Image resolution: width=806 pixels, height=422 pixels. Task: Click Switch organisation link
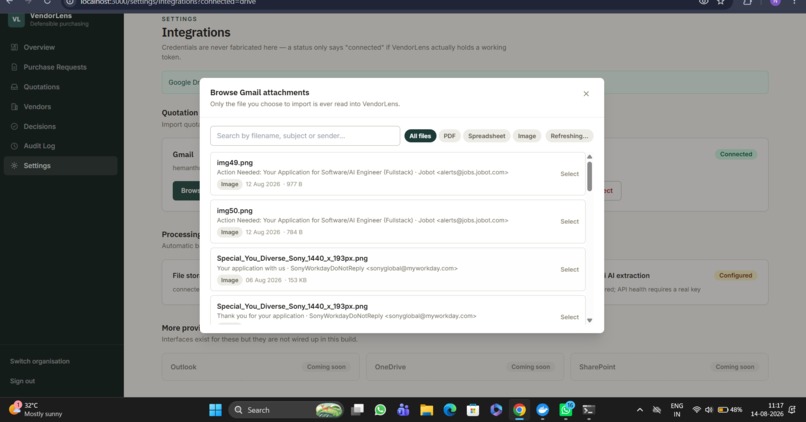click(x=40, y=361)
